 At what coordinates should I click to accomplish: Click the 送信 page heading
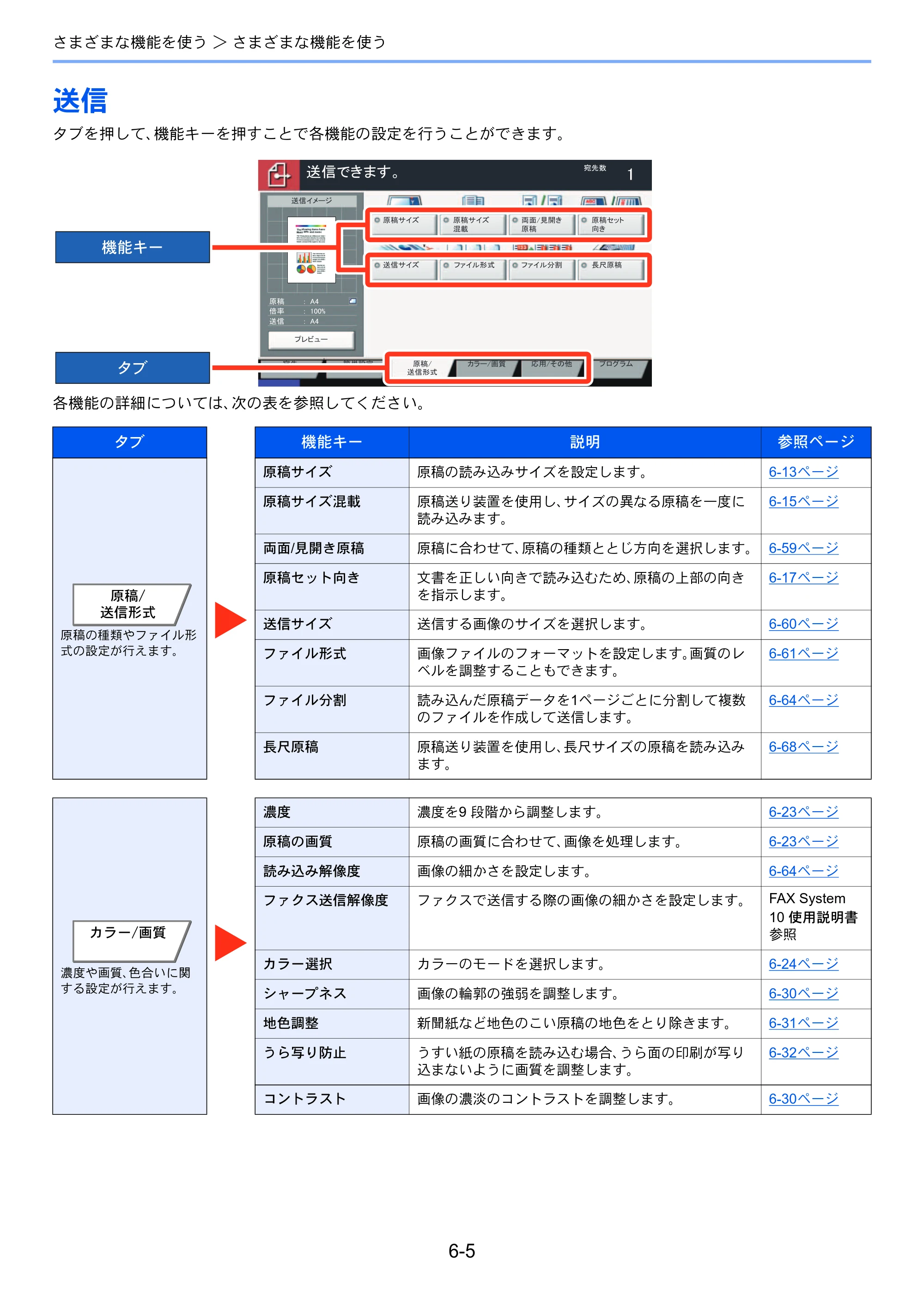point(80,101)
